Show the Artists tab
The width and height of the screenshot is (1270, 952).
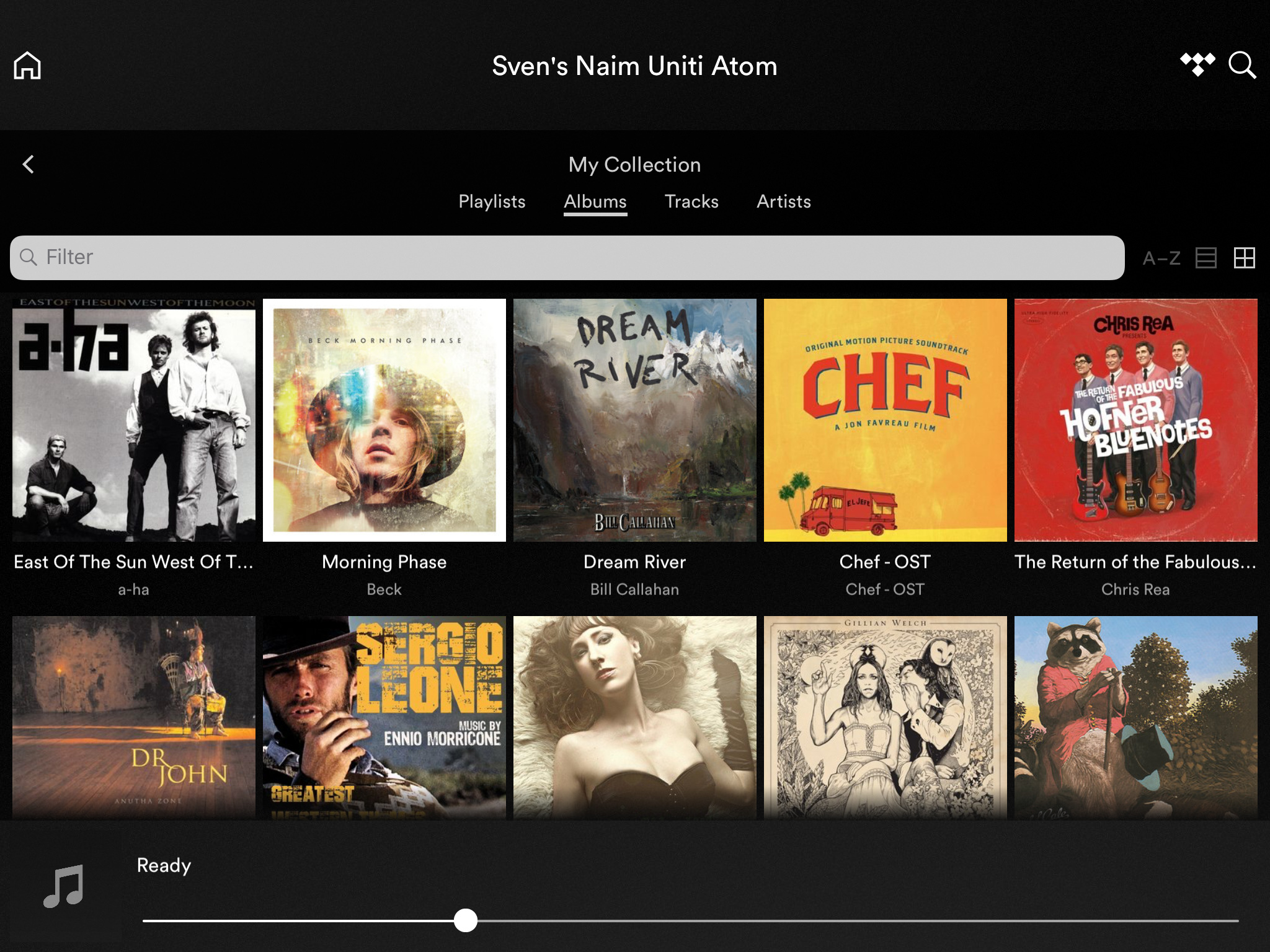[x=783, y=201]
